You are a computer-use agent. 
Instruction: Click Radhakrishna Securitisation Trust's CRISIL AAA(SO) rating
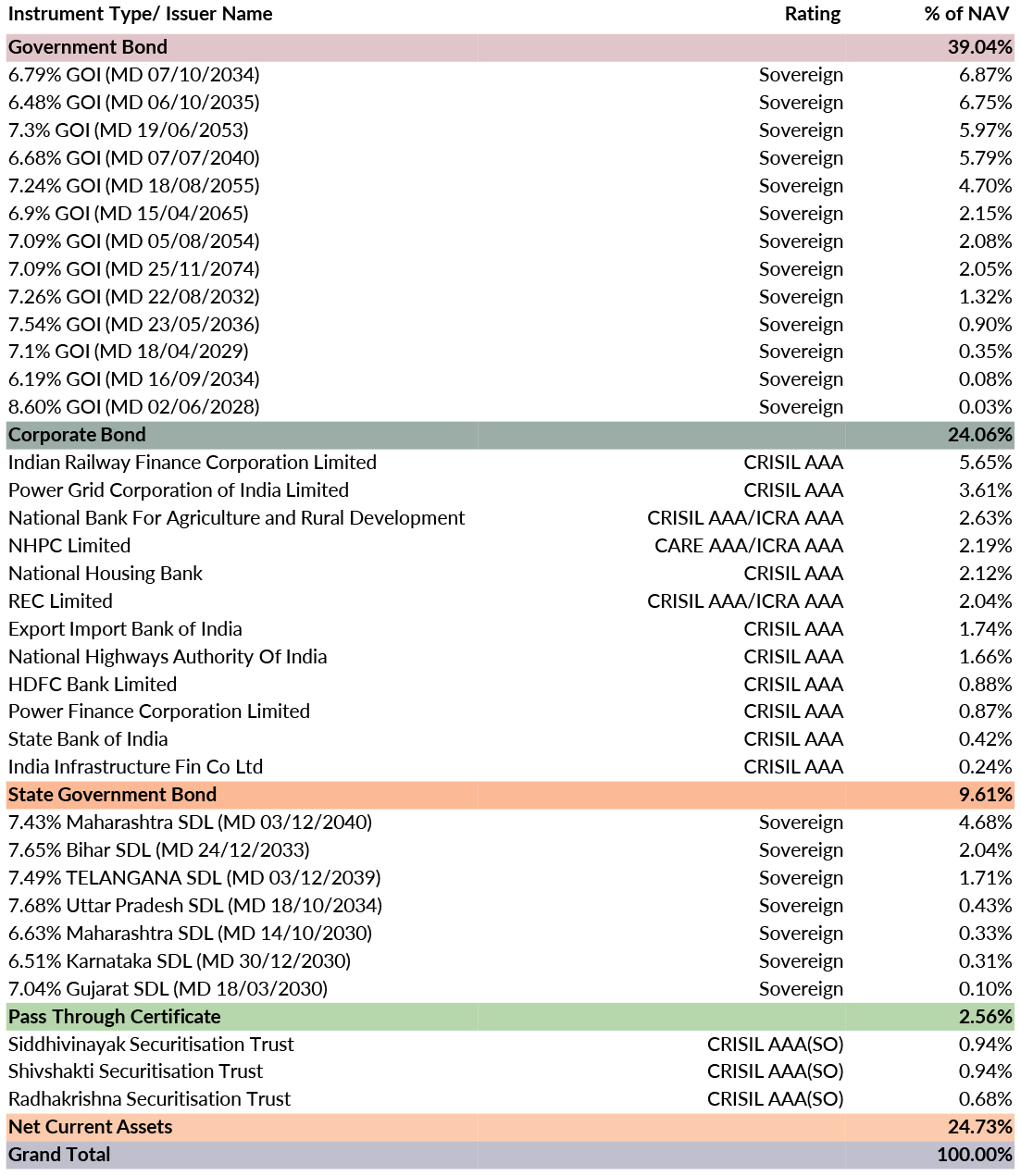[775, 1099]
